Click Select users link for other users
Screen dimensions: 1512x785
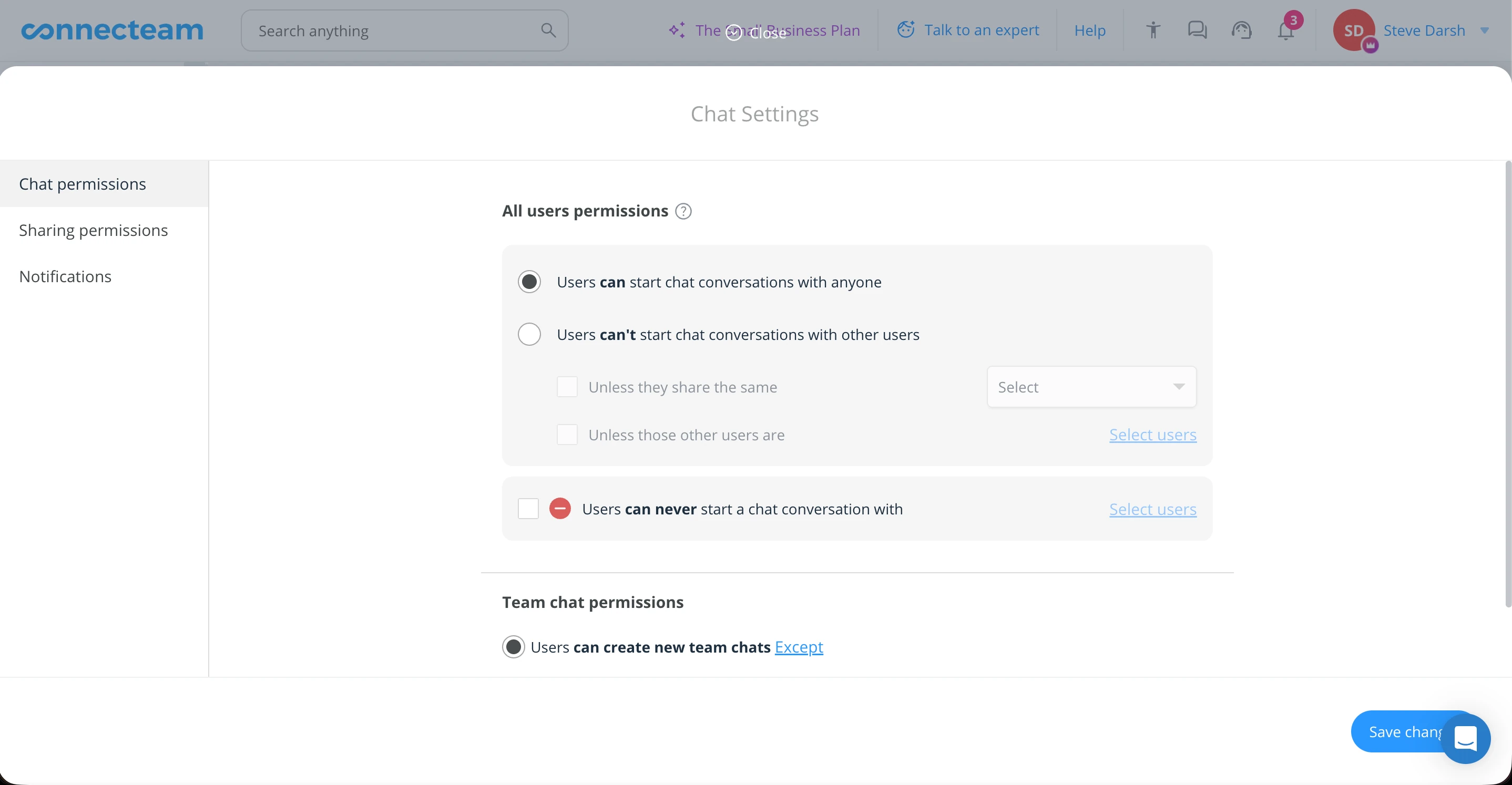point(1152,435)
